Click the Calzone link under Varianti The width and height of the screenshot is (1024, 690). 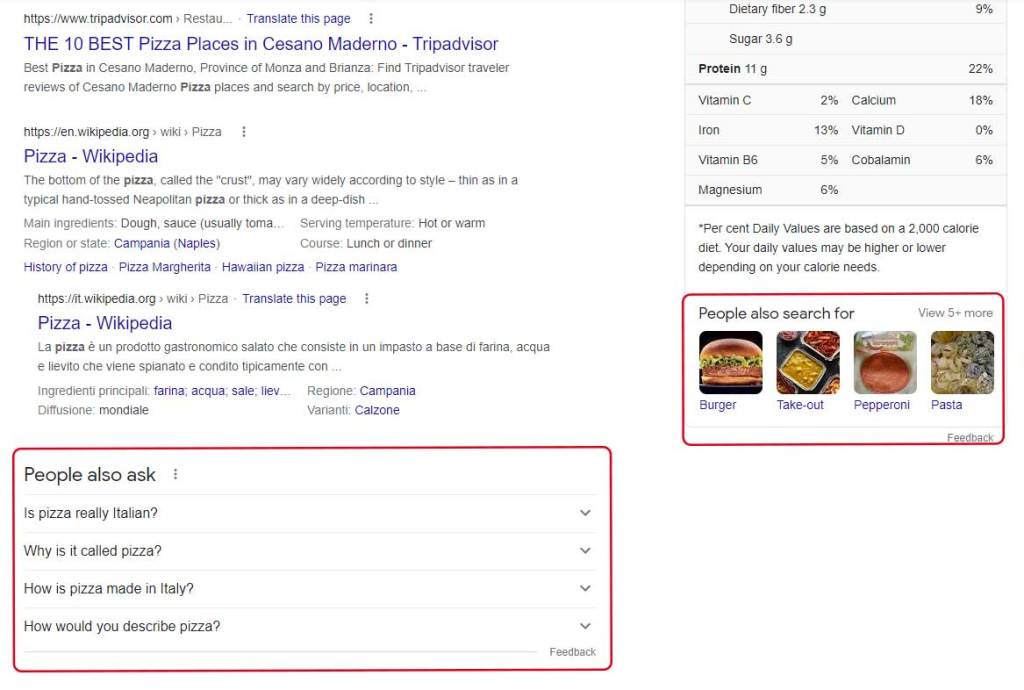tap(377, 410)
